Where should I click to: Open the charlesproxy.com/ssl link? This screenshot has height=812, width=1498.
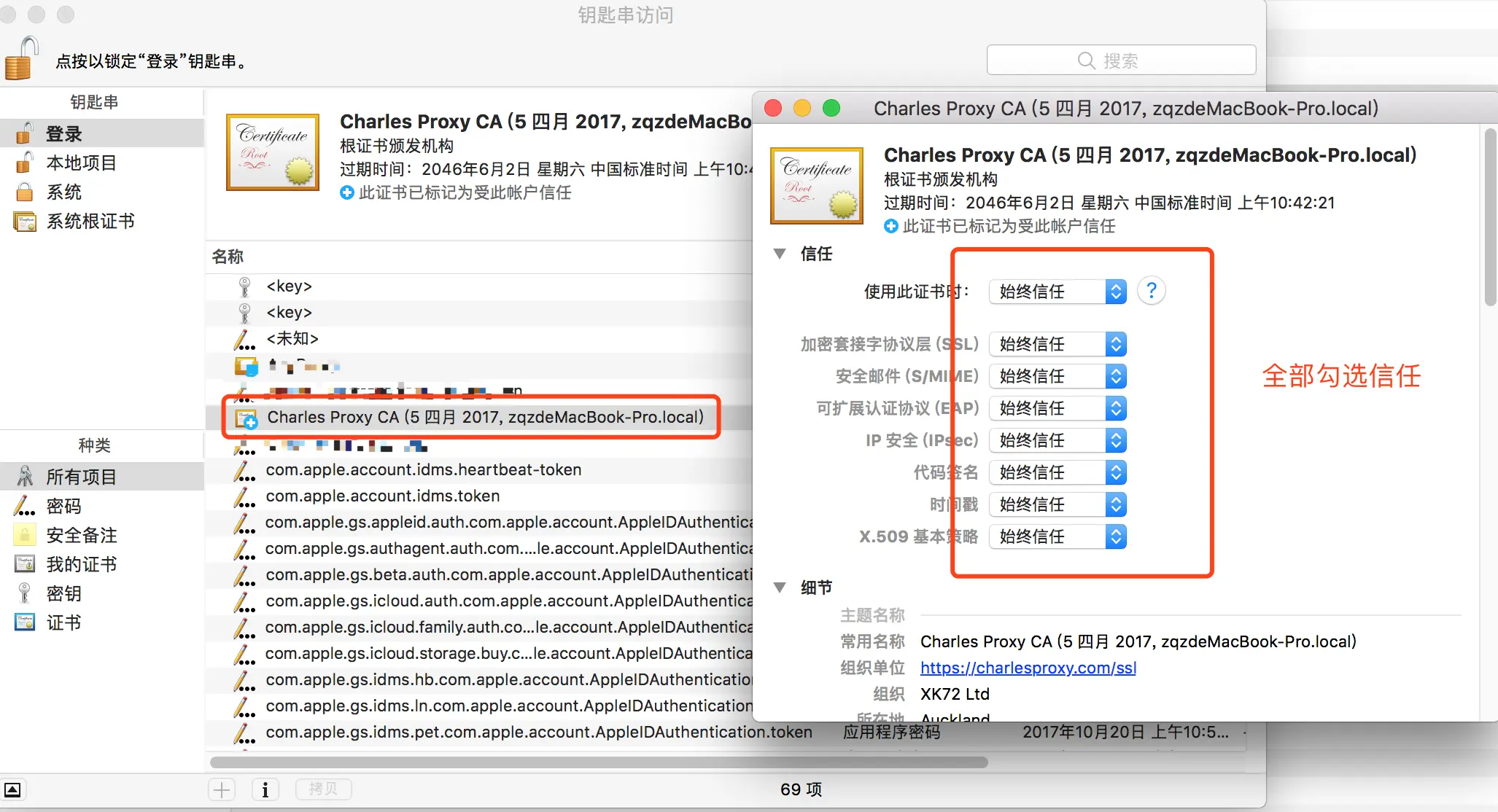(x=1028, y=668)
